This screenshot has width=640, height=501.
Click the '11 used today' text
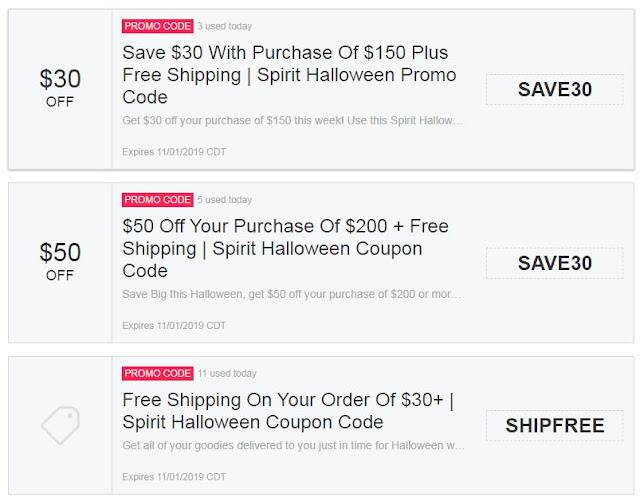(x=227, y=374)
